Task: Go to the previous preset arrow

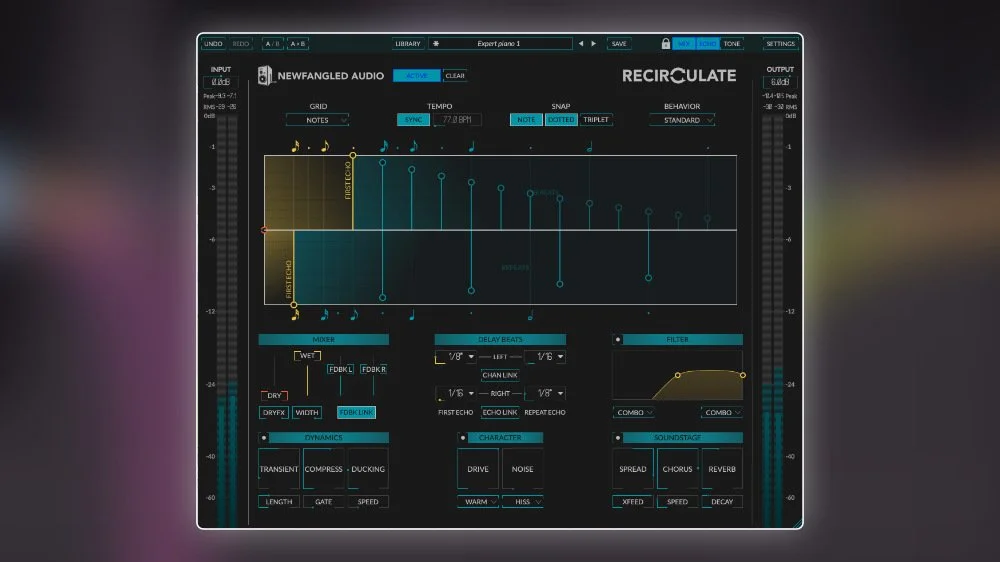Action: (580, 43)
